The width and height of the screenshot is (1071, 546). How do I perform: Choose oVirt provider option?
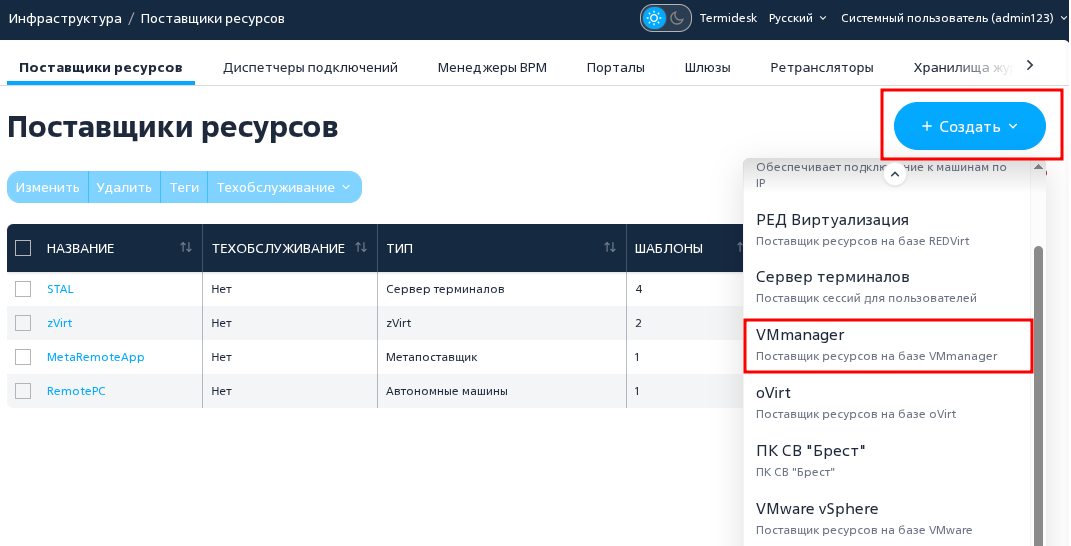(x=887, y=403)
